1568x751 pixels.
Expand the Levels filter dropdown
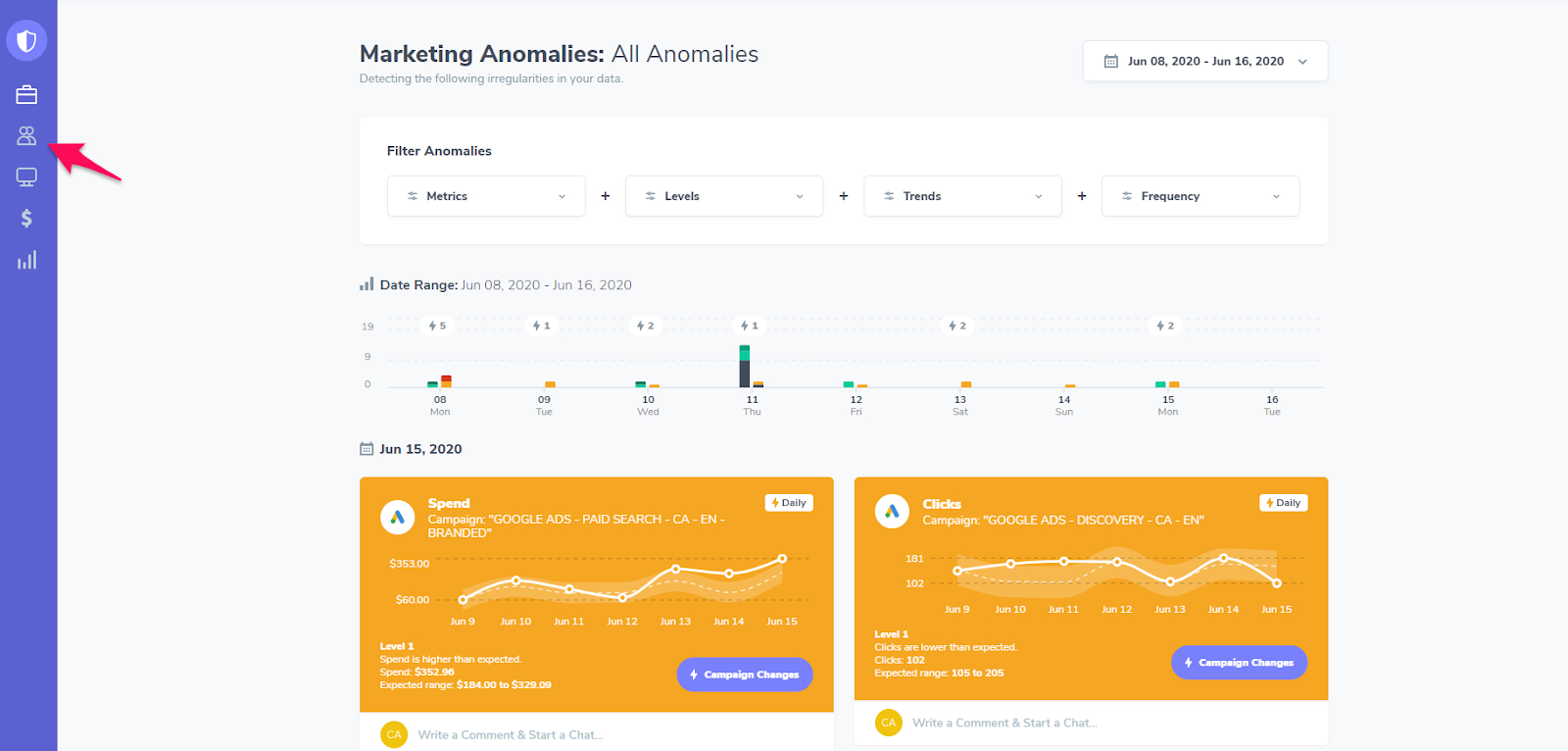(724, 196)
